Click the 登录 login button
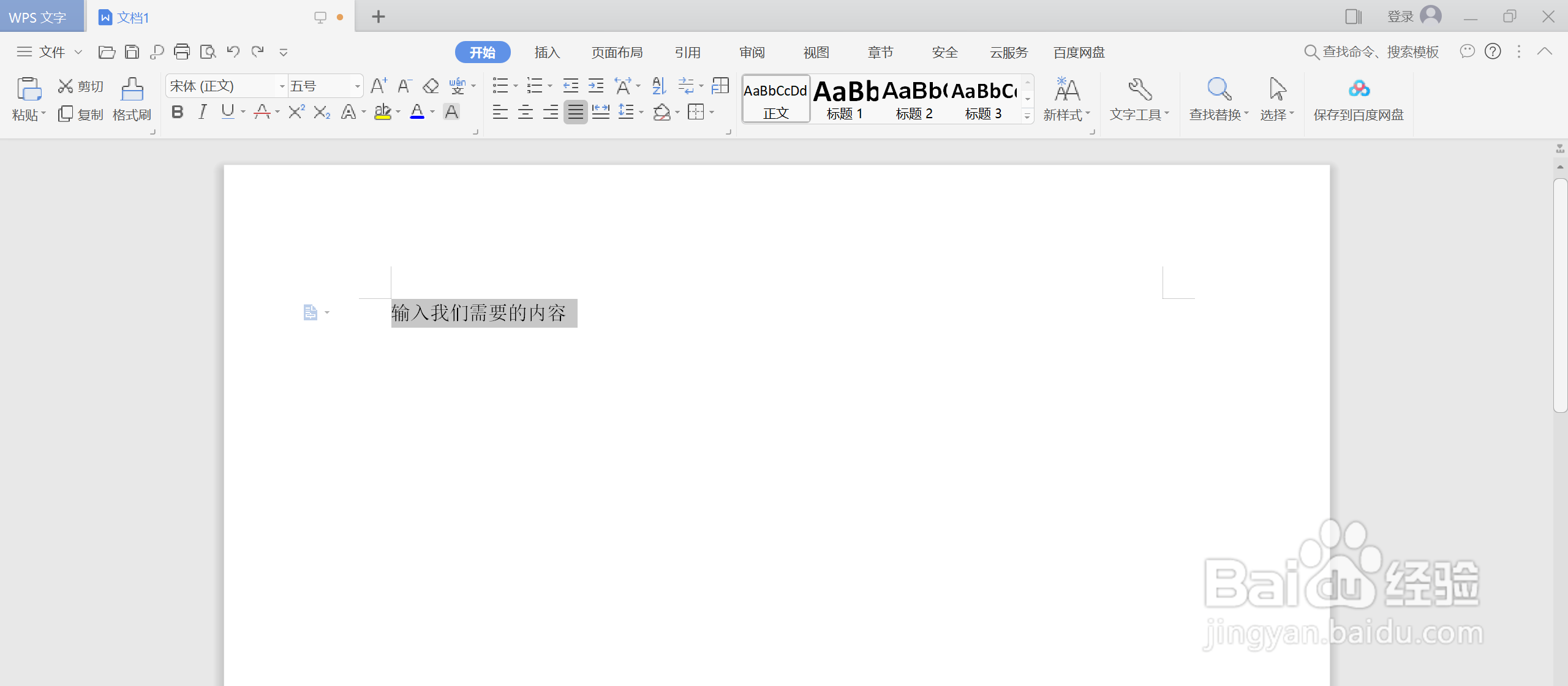The width and height of the screenshot is (1568, 686). 1400,17
